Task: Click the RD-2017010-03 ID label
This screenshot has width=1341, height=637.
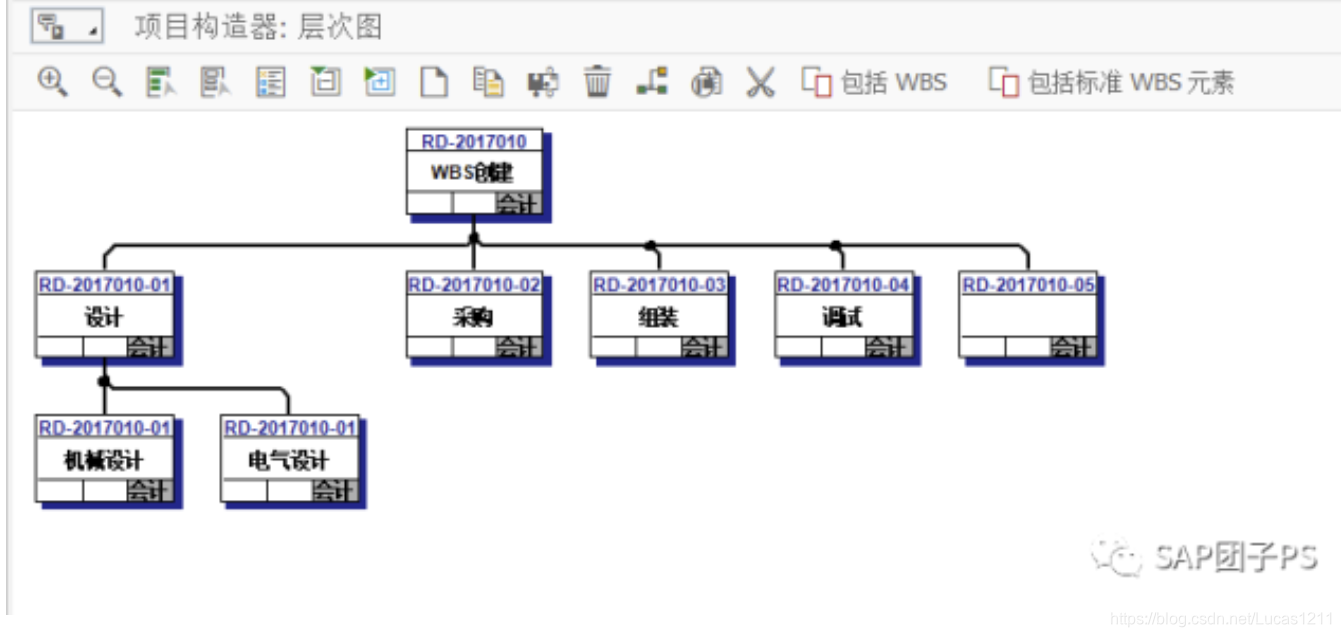Action: click(659, 285)
